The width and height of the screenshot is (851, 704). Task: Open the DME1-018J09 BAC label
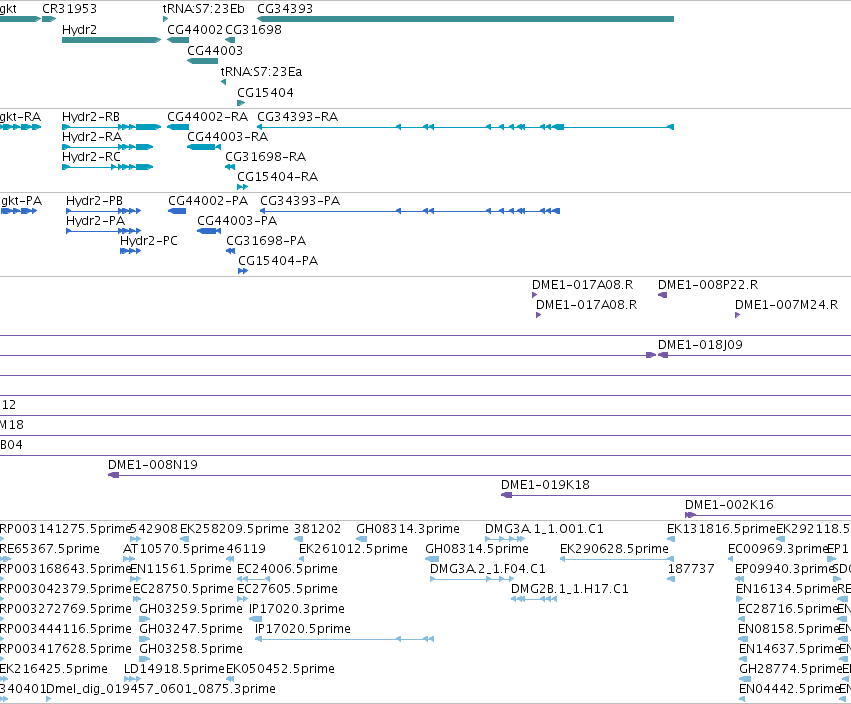tap(700, 345)
